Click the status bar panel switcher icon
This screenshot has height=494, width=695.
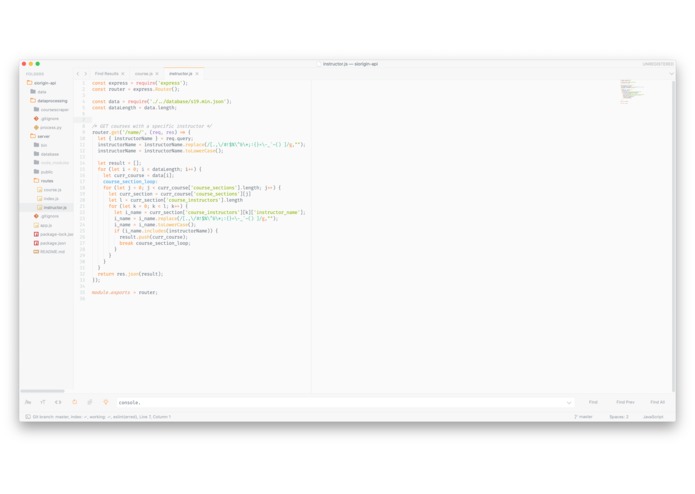pos(27,416)
